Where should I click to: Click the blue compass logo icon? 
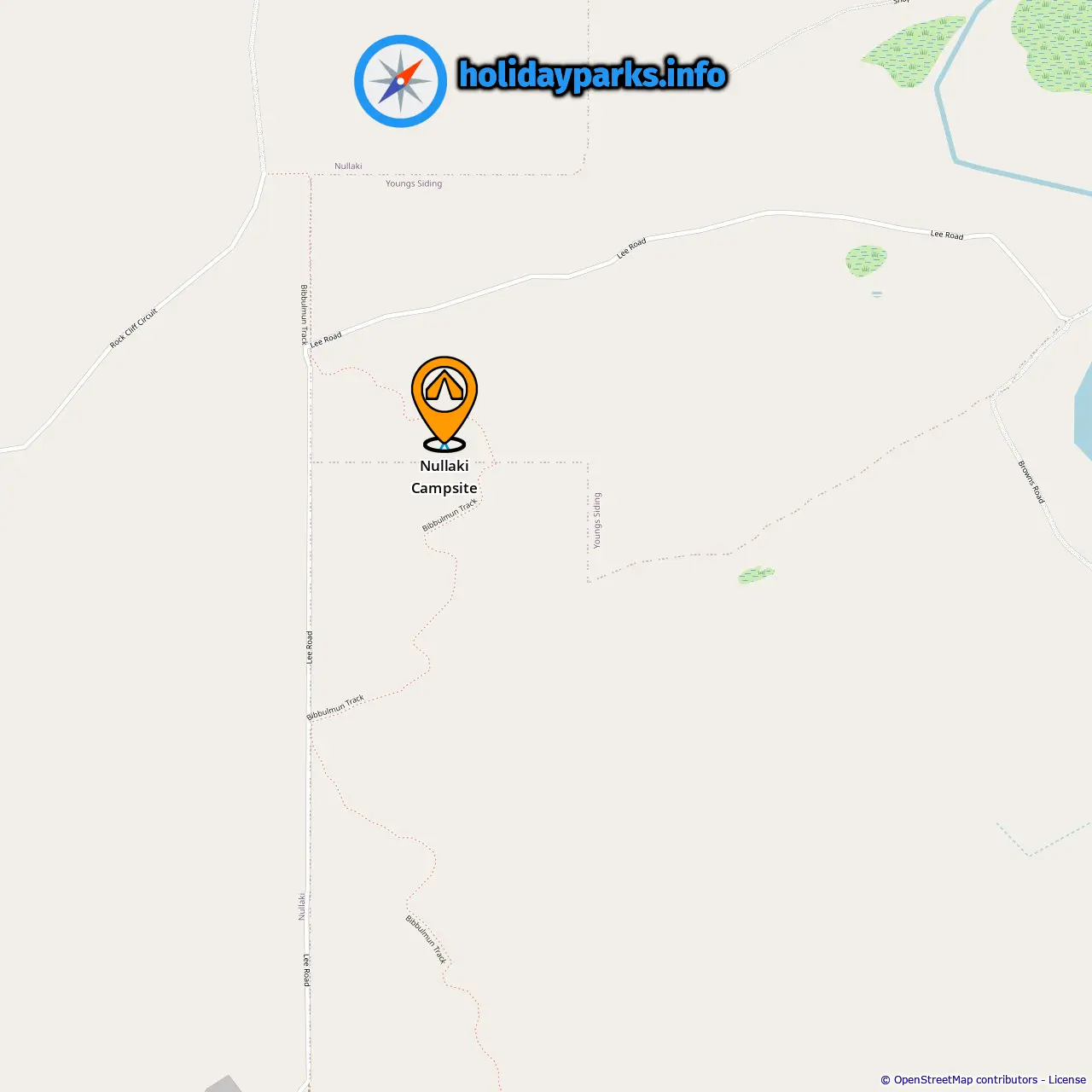tap(400, 81)
